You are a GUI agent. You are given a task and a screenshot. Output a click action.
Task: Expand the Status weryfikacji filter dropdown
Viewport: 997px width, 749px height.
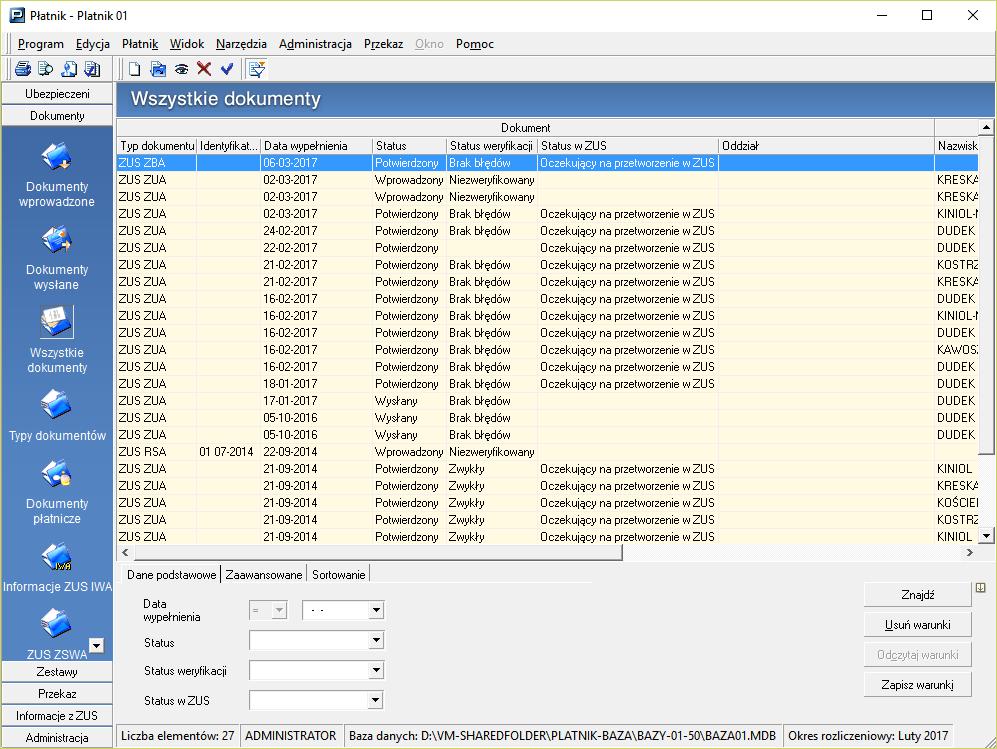376,670
